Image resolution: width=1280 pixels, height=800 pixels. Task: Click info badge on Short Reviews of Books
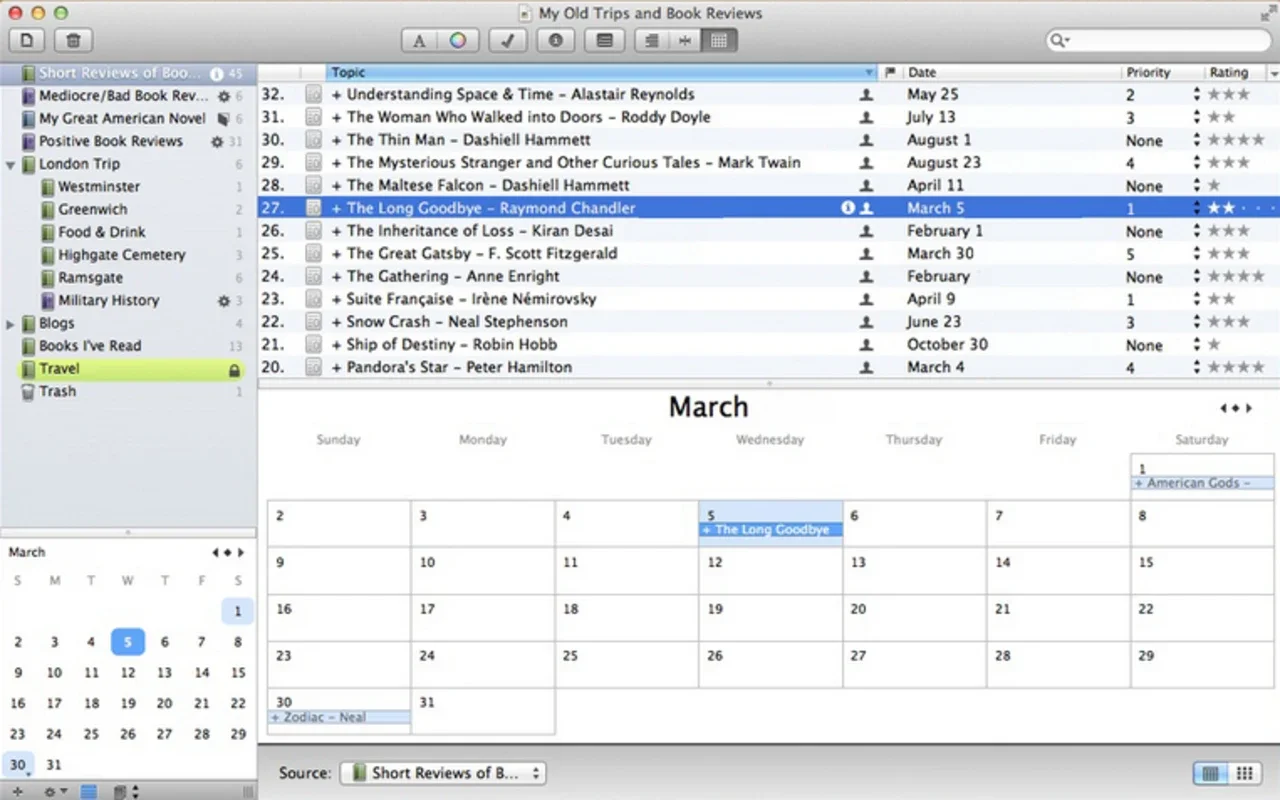pyautogui.click(x=216, y=73)
